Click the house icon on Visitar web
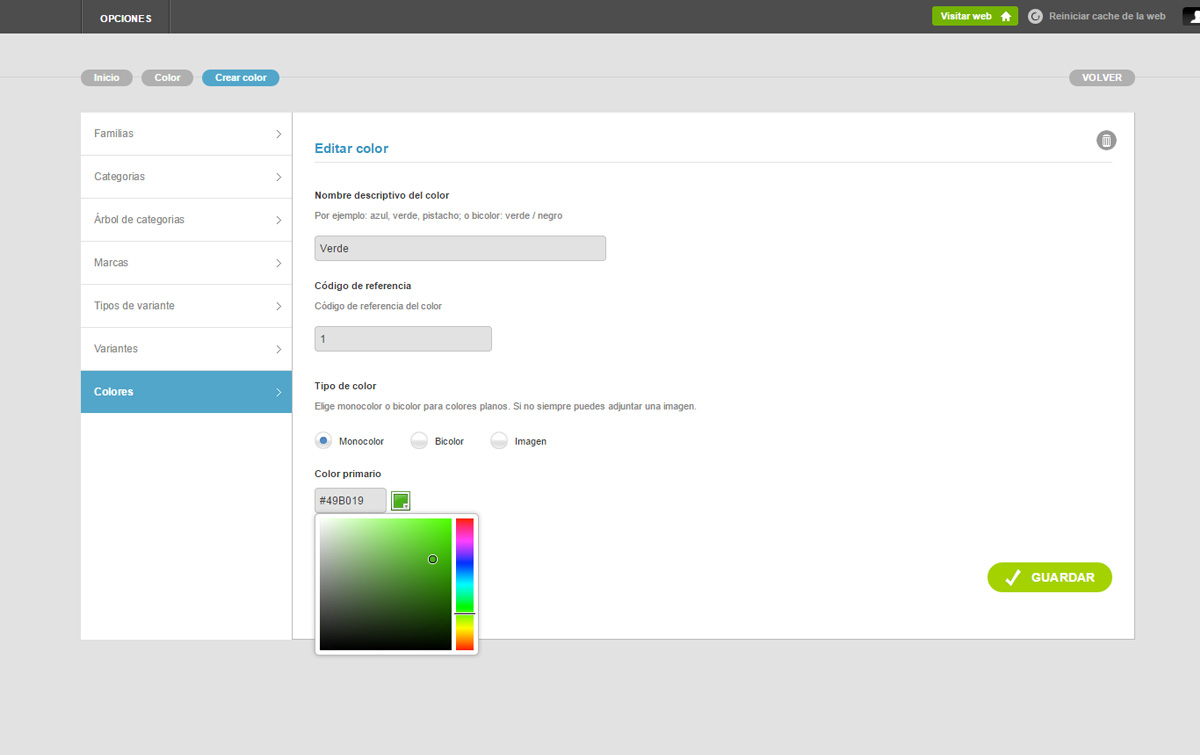 click(1006, 16)
